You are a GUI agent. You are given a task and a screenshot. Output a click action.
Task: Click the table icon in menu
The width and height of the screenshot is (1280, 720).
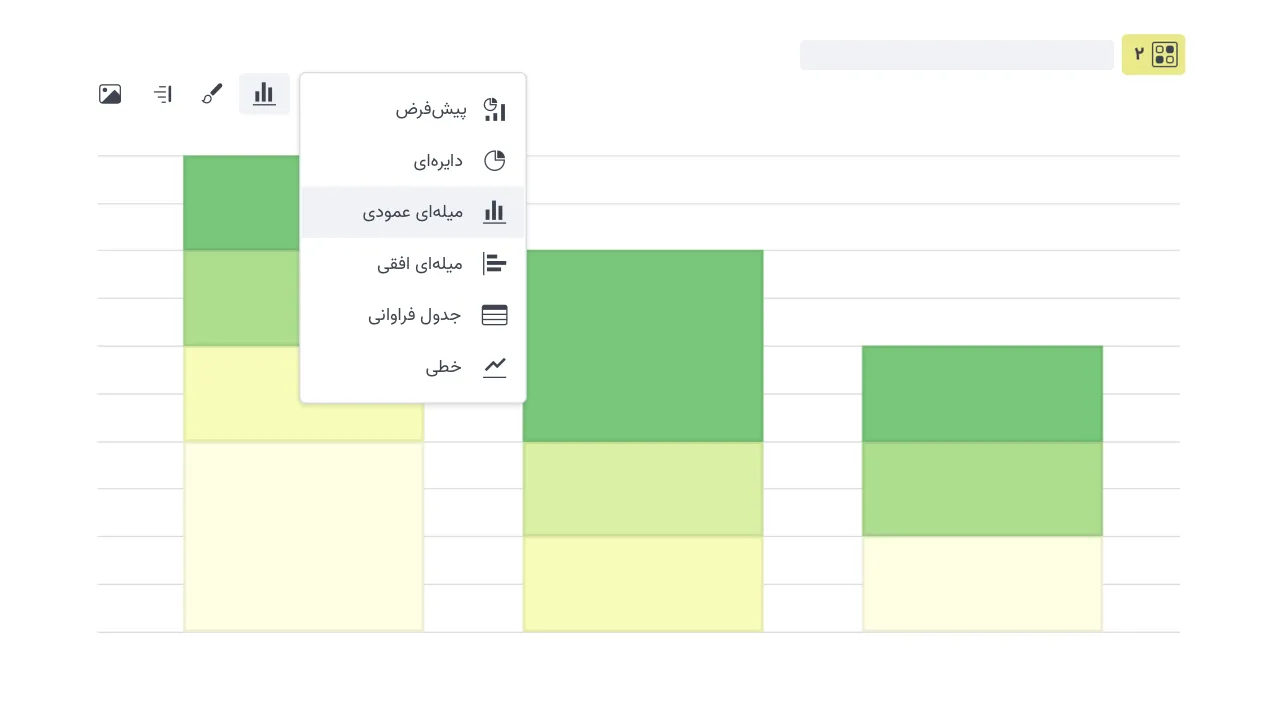point(494,315)
